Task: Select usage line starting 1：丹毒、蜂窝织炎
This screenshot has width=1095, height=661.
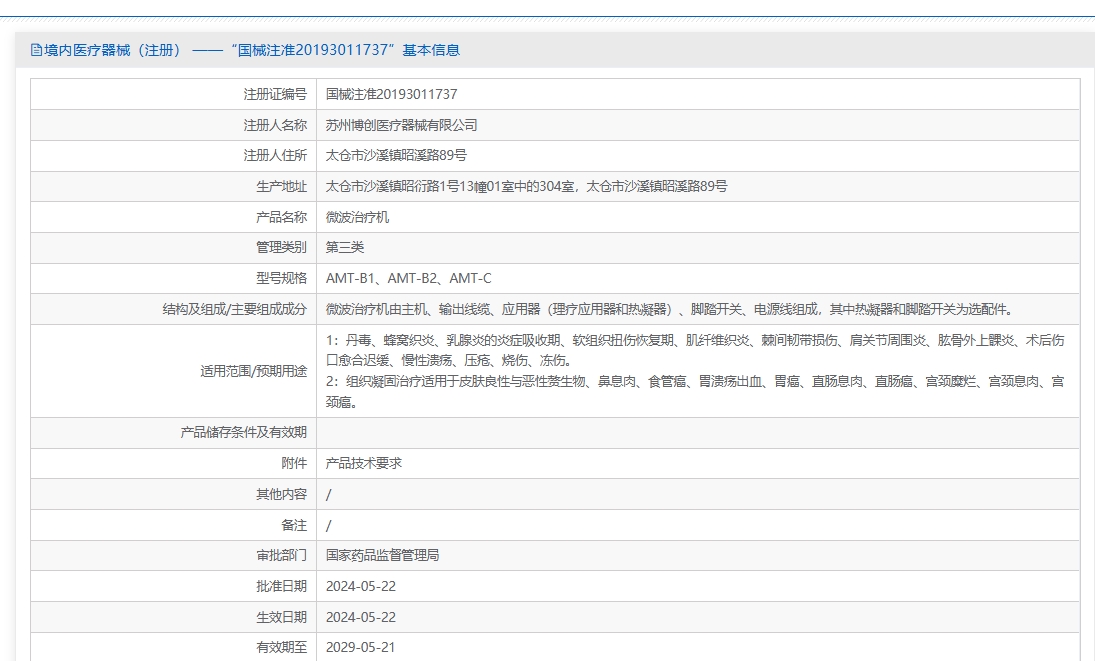Action: click(696, 350)
